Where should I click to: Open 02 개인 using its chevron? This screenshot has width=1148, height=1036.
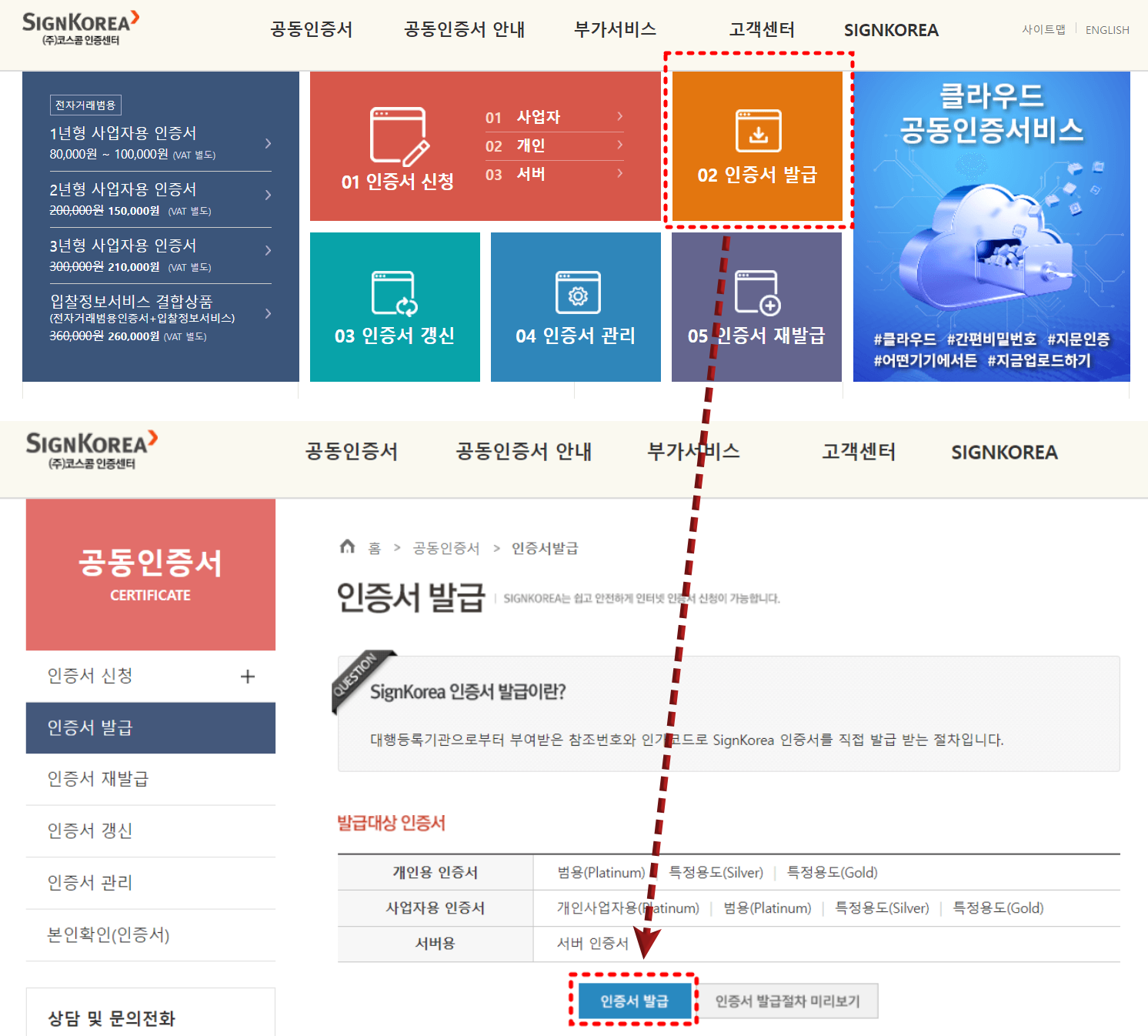[620, 145]
